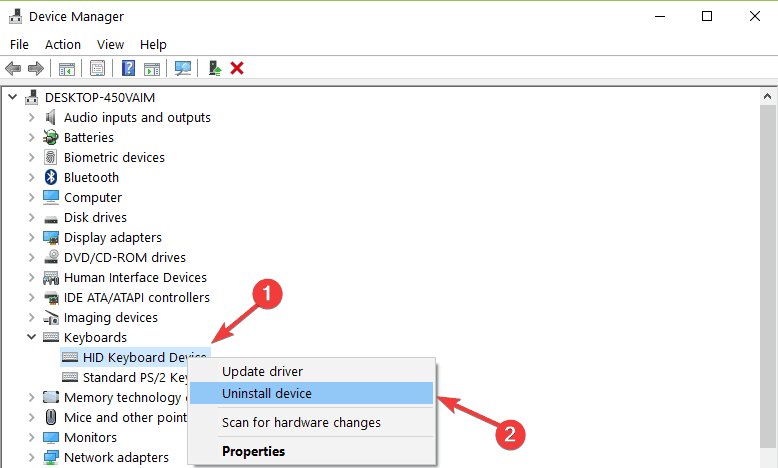Open the Help menu

coord(153,45)
